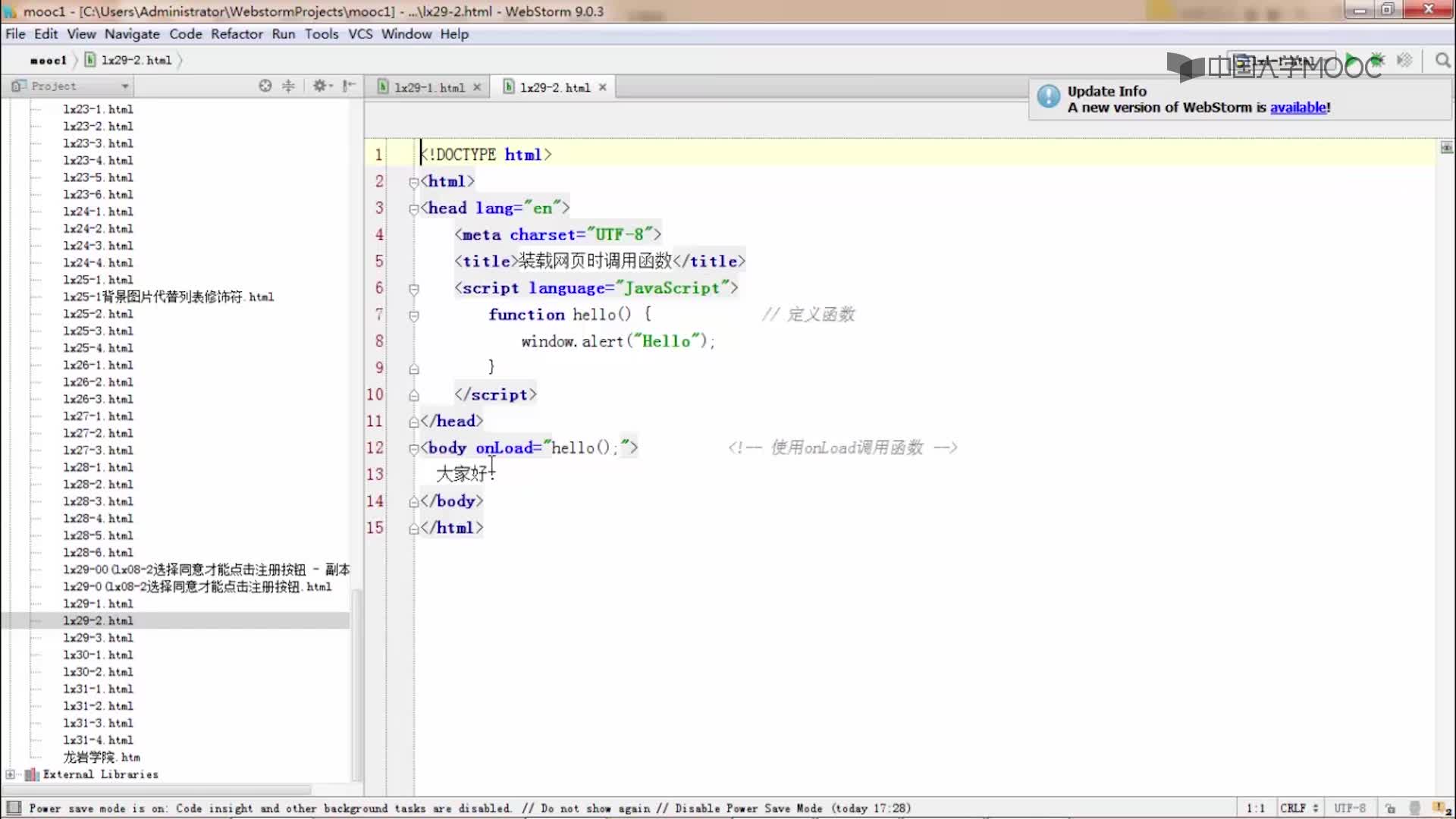Switch to the 1x29-1.html editor tab

(x=429, y=87)
